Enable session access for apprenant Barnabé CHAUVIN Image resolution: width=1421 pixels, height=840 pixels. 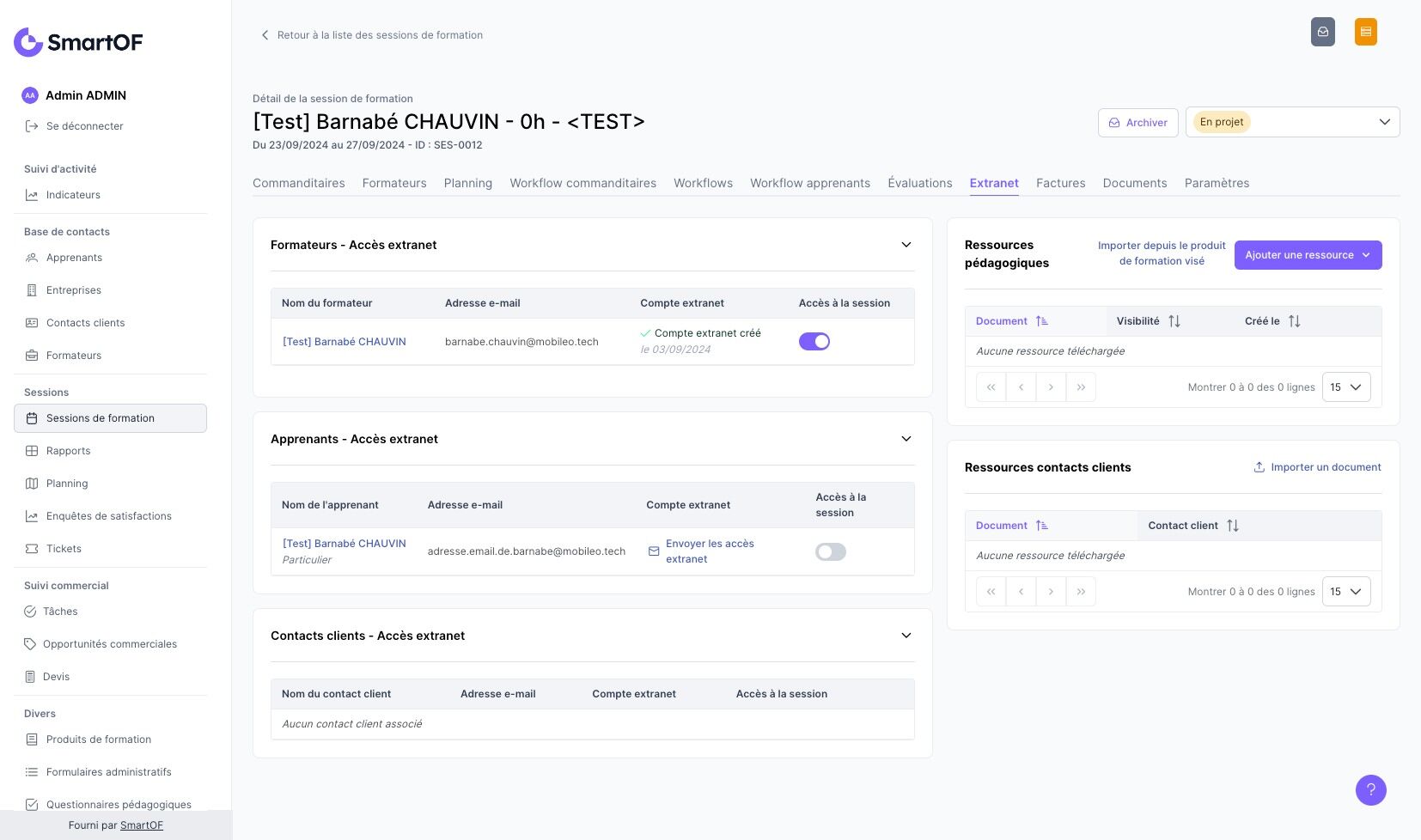click(x=830, y=551)
